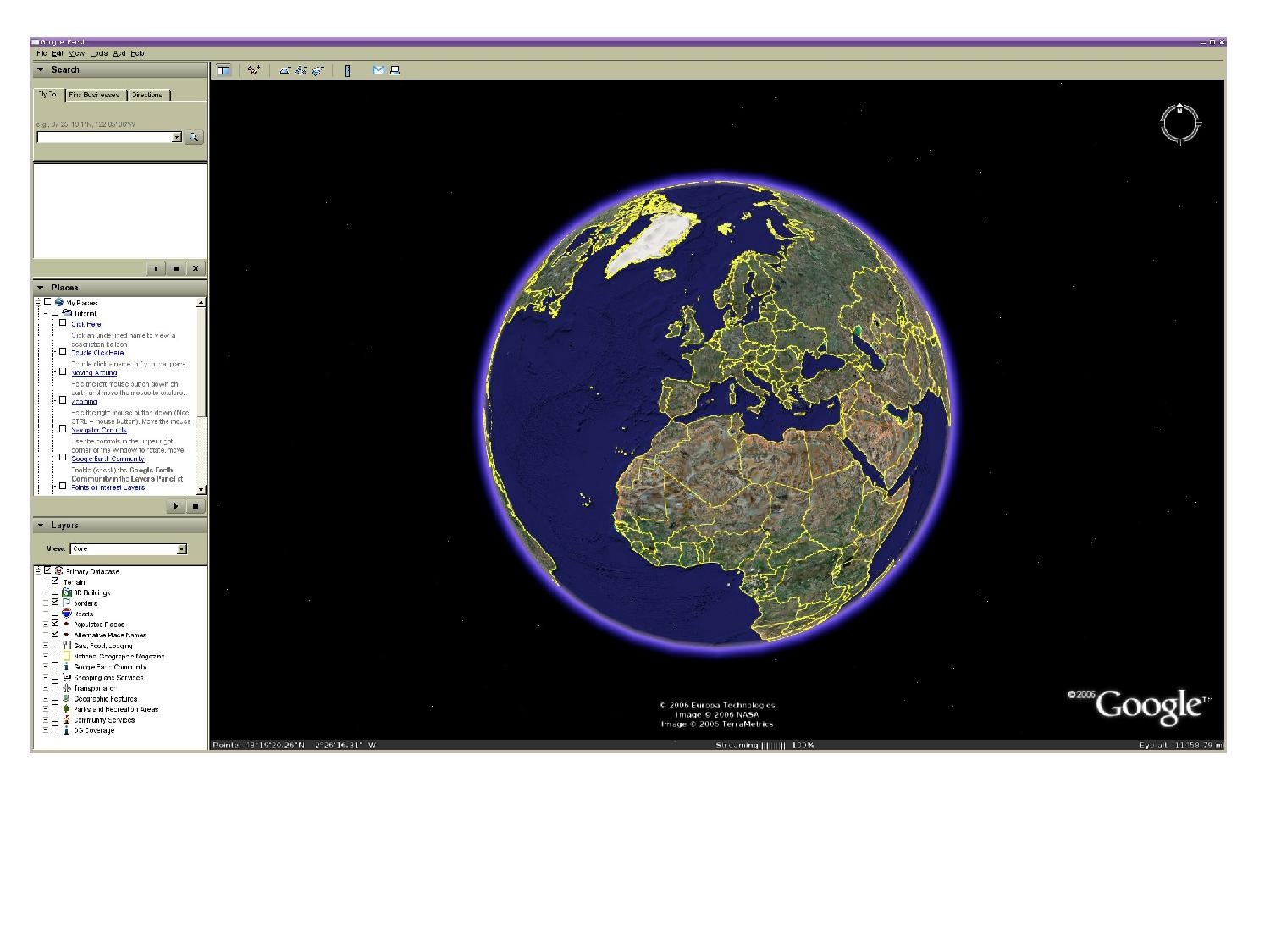This screenshot has height=952, width=1270.
Task: Stop the search results tour
Action: [x=176, y=268]
